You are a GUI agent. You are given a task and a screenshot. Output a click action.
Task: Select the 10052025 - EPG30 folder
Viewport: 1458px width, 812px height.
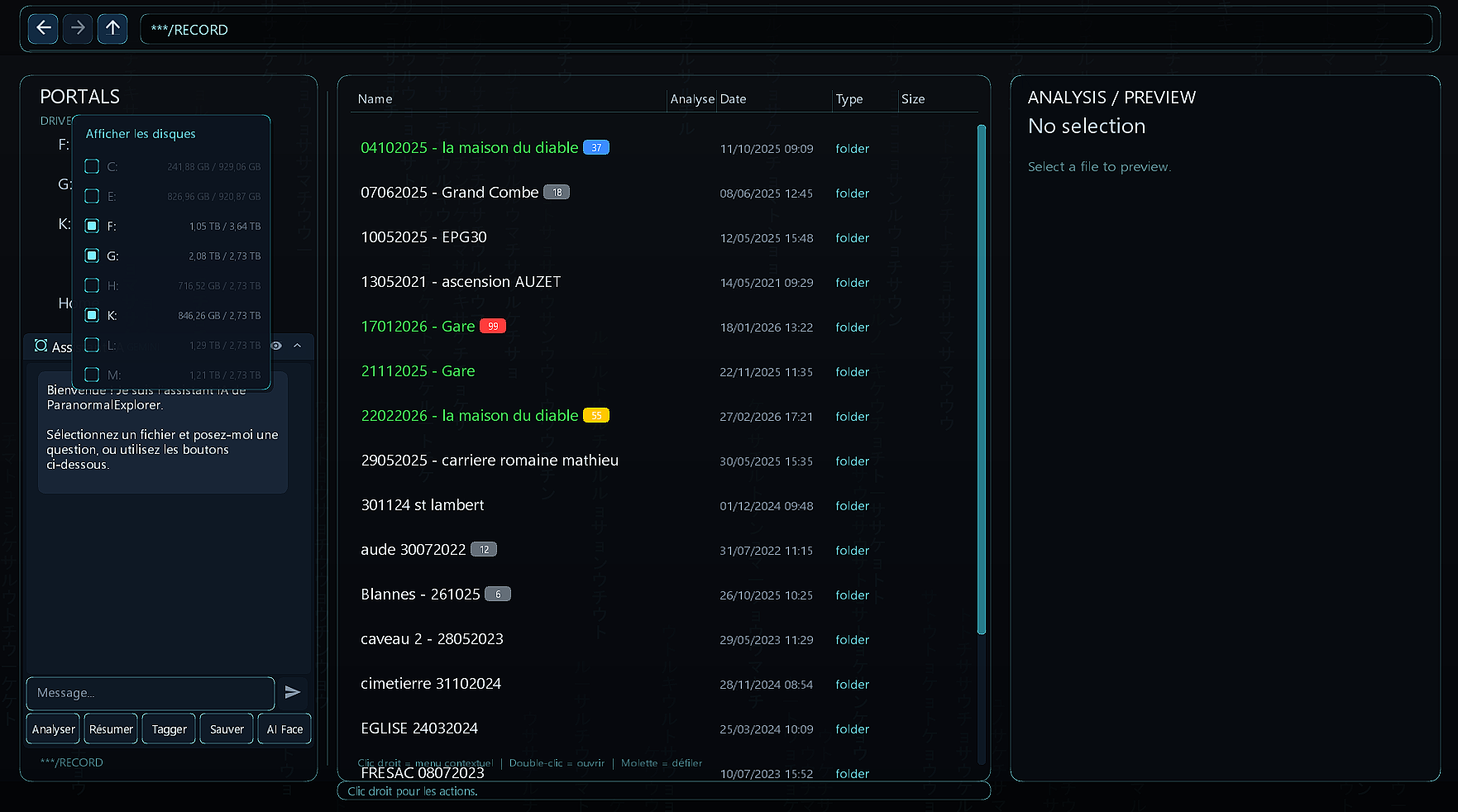pyautogui.click(x=423, y=237)
